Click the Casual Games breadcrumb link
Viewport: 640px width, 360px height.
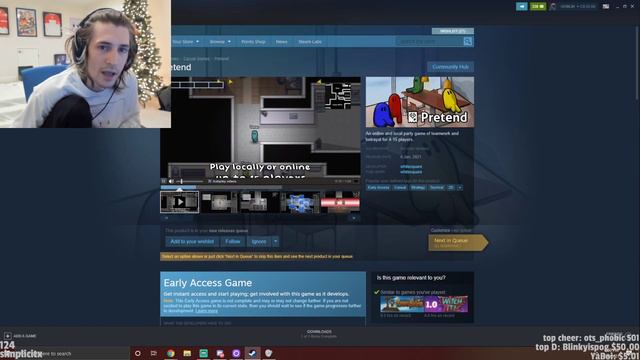(x=196, y=59)
